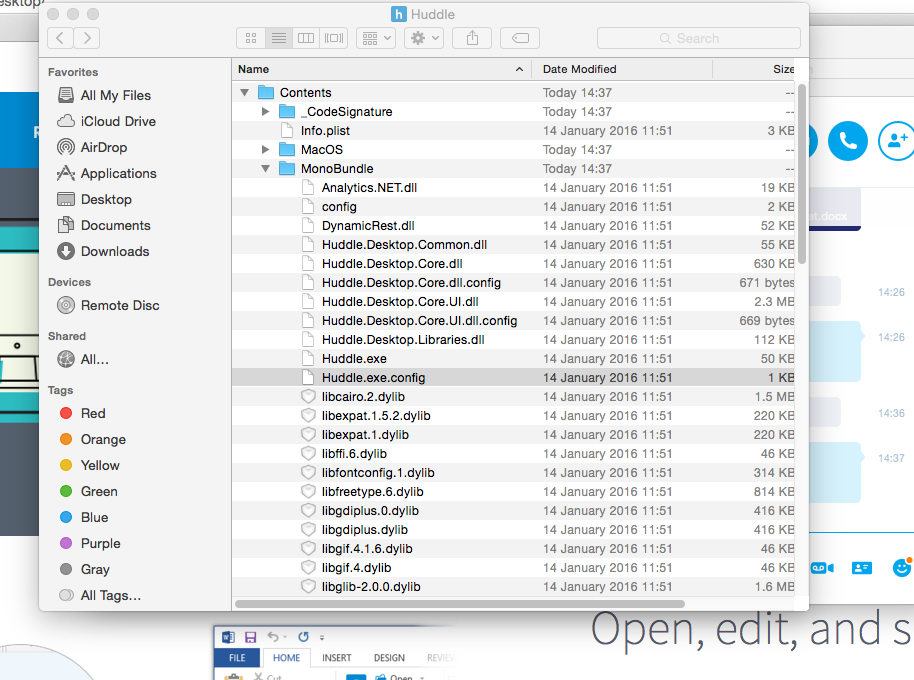Select the Info.plist file
Screen dimensions: 914x680
click(513, 131)
